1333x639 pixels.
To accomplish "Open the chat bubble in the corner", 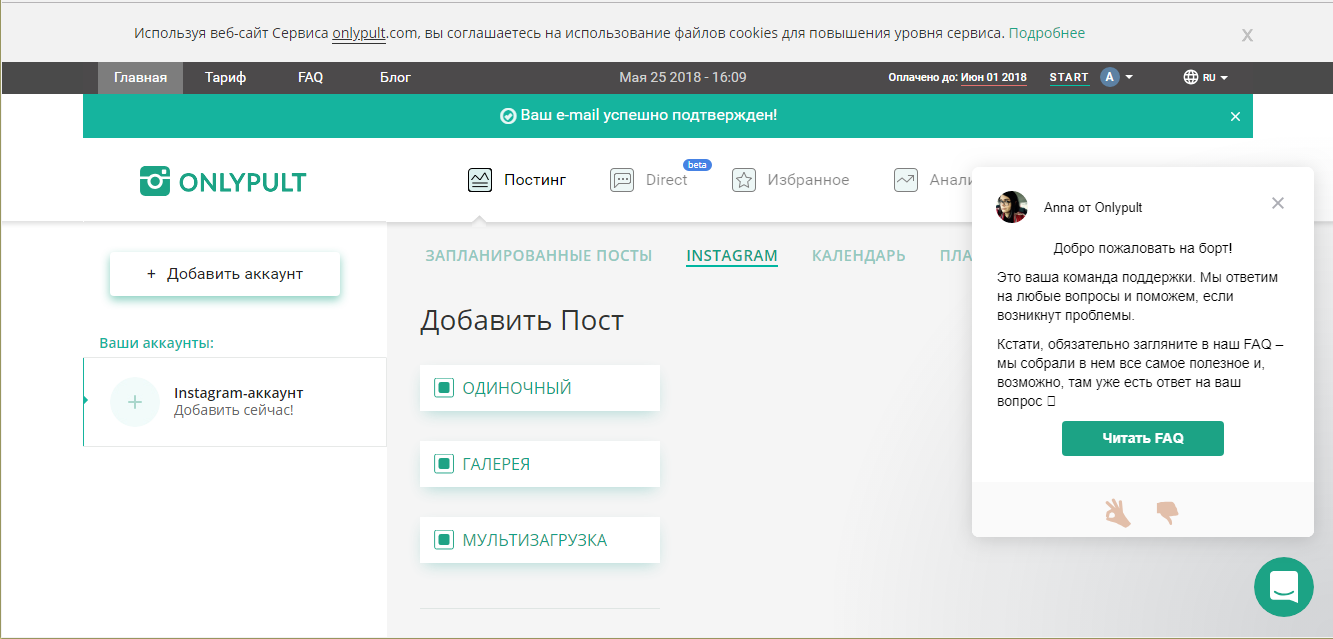I will (1283, 587).
